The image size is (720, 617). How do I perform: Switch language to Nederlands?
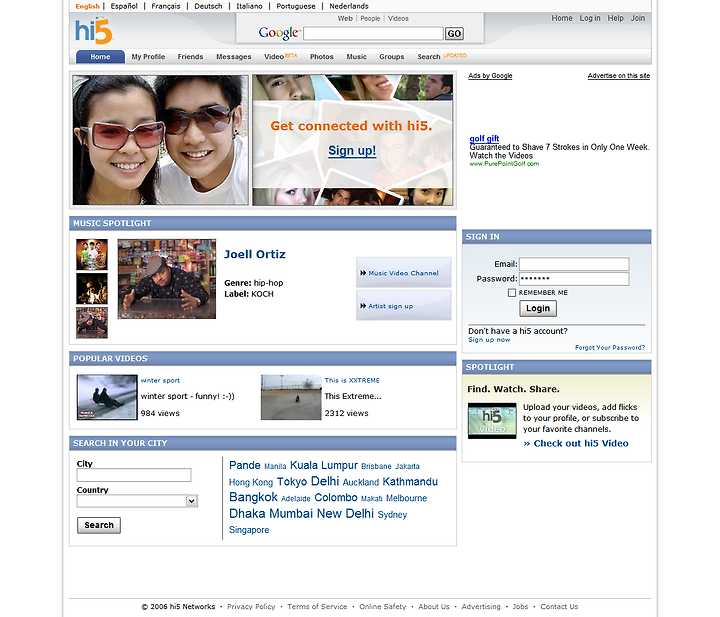(349, 6)
